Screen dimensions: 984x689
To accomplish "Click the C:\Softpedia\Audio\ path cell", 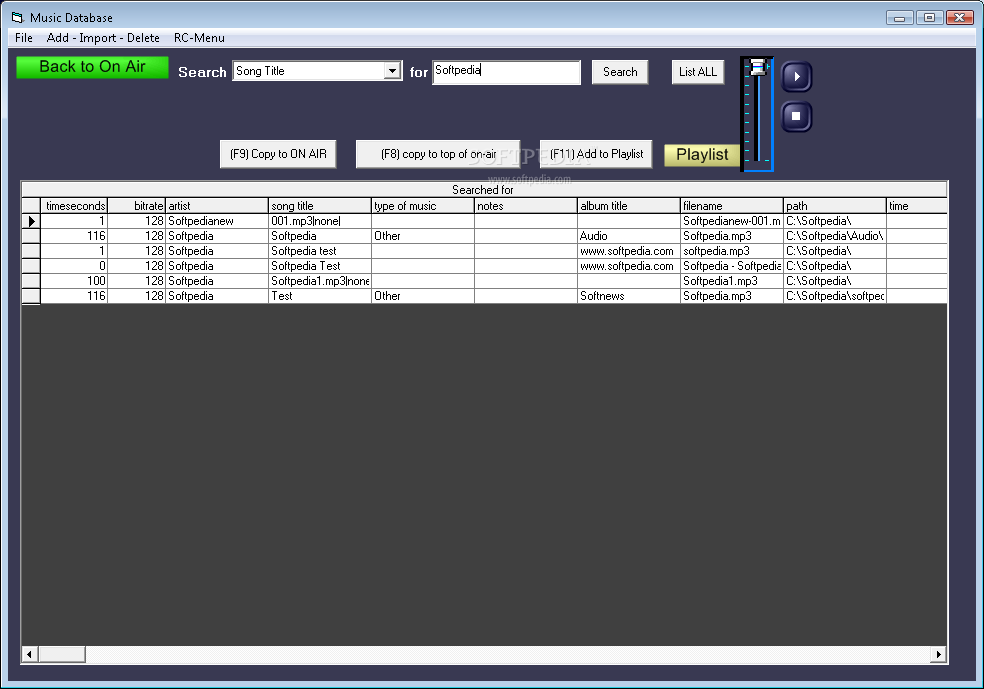I will 835,236.
